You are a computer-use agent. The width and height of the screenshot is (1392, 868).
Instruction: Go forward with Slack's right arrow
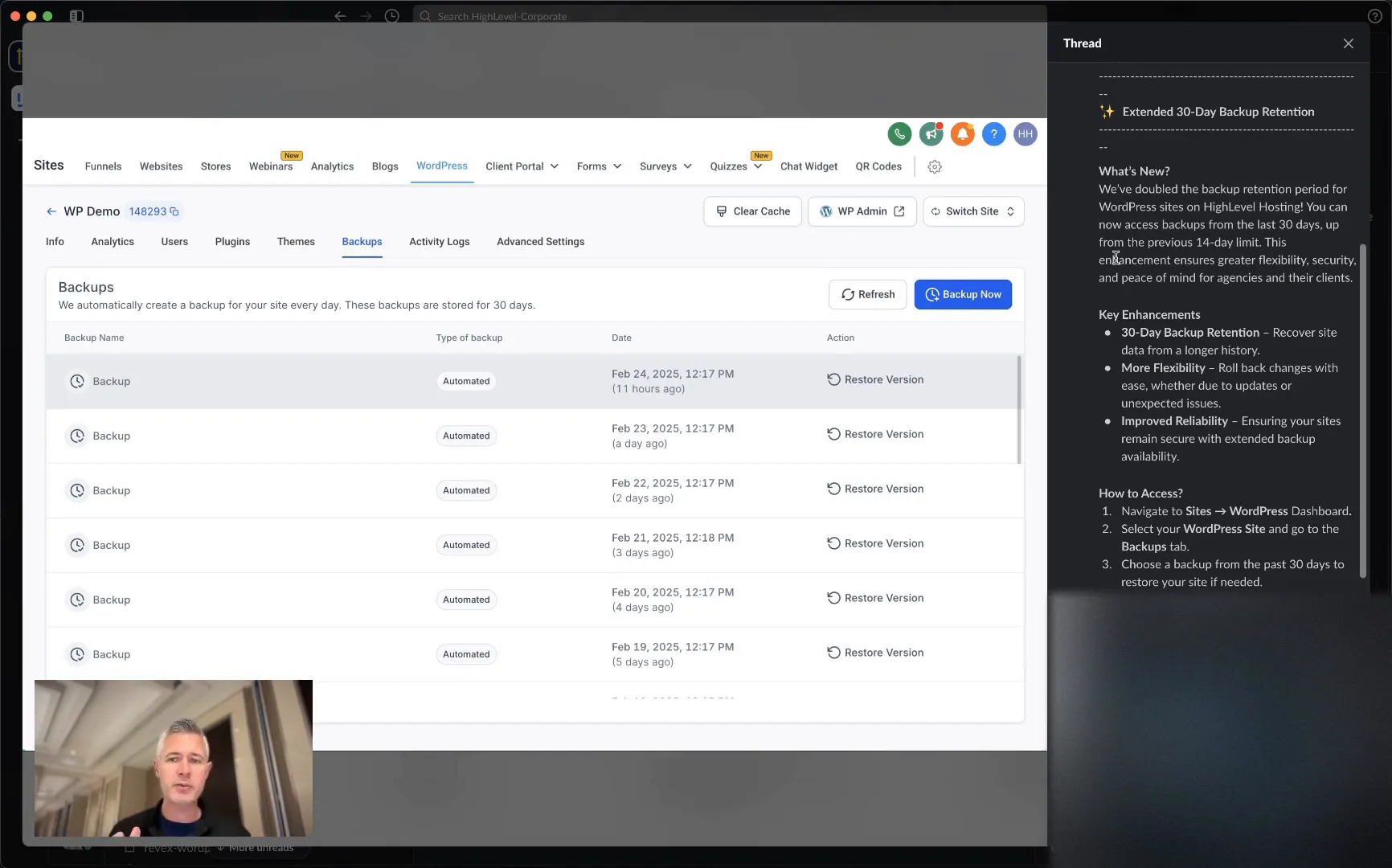(x=366, y=16)
